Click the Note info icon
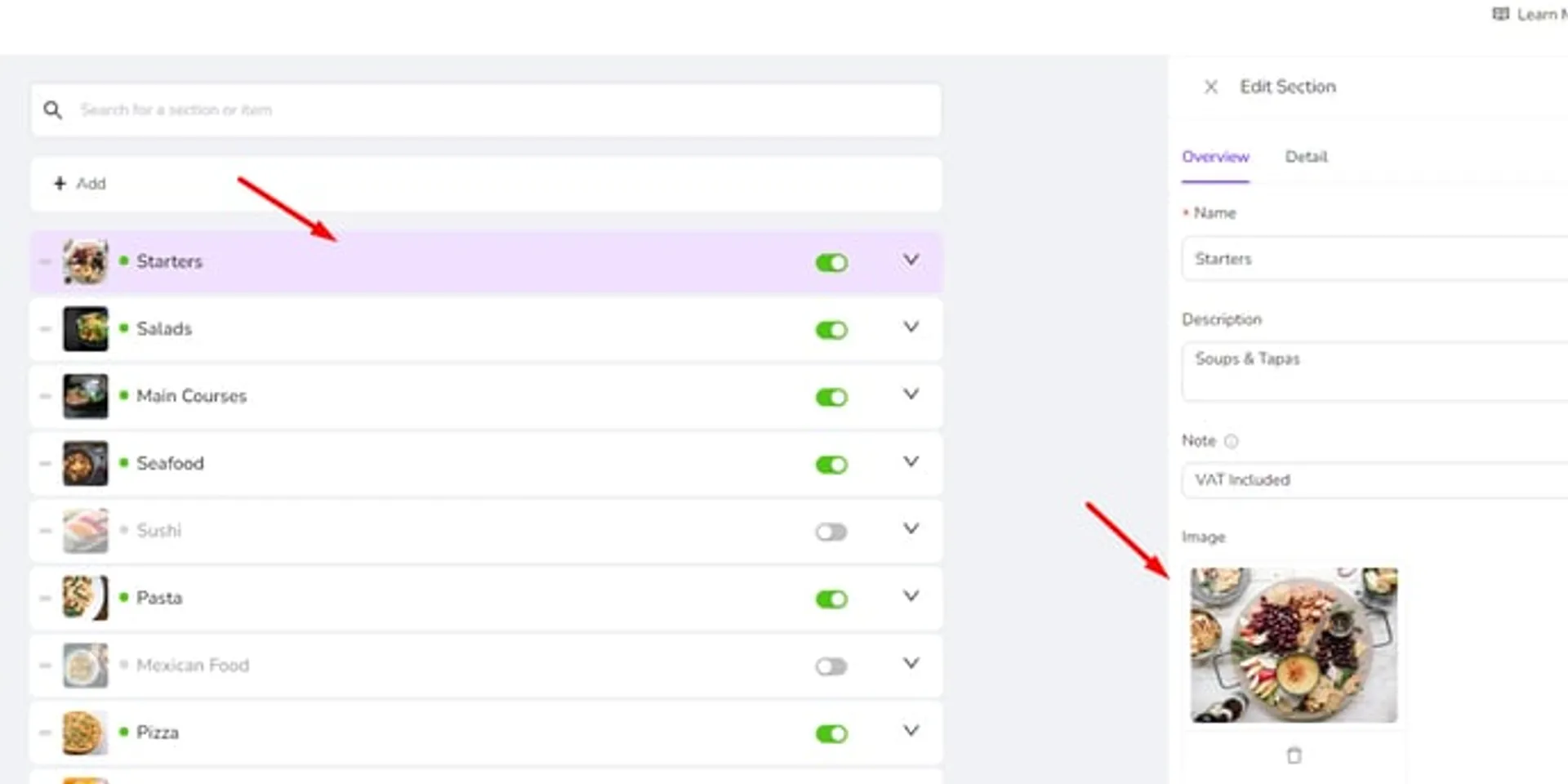This screenshot has width=1568, height=784. pyautogui.click(x=1232, y=441)
